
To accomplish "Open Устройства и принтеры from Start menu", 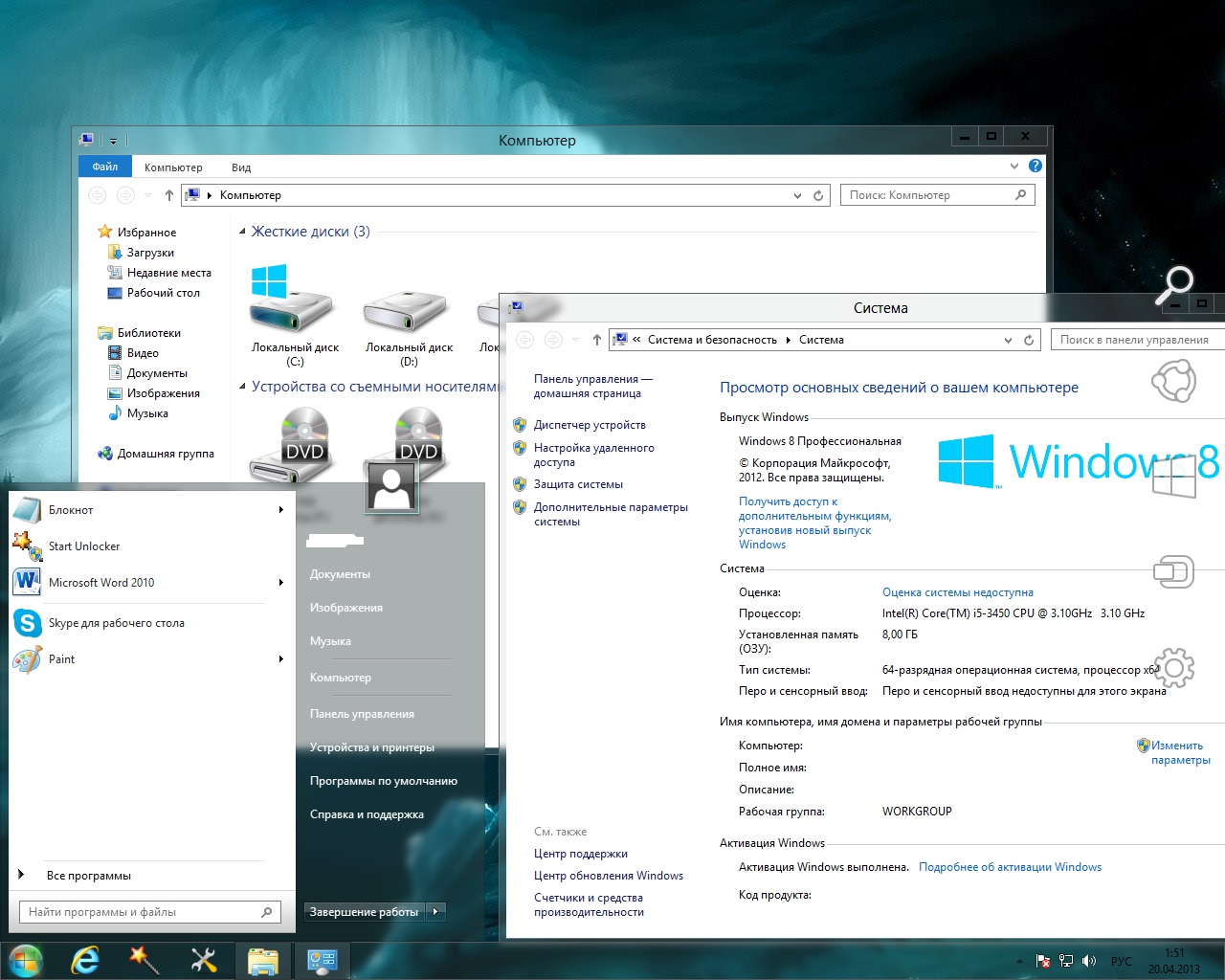I will 372,747.
